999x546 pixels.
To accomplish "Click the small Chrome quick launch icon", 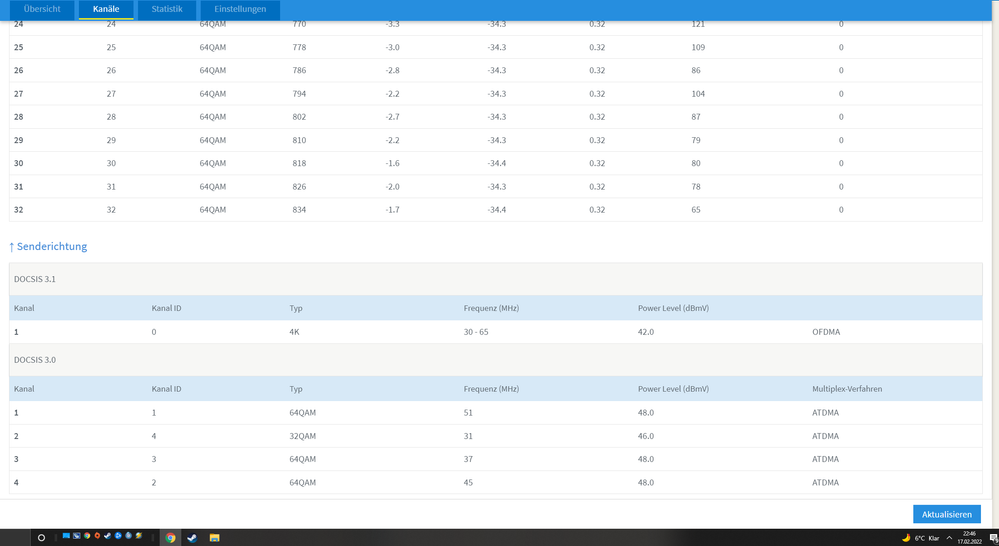I will pos(87,536).
